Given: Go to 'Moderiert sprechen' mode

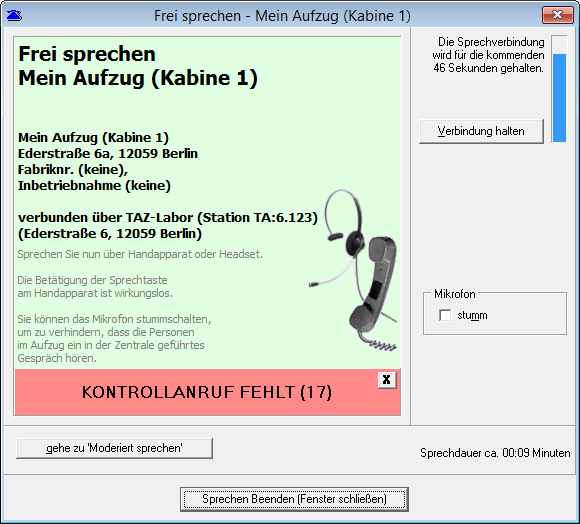Looking at the screenshot, I should (114, 448).
